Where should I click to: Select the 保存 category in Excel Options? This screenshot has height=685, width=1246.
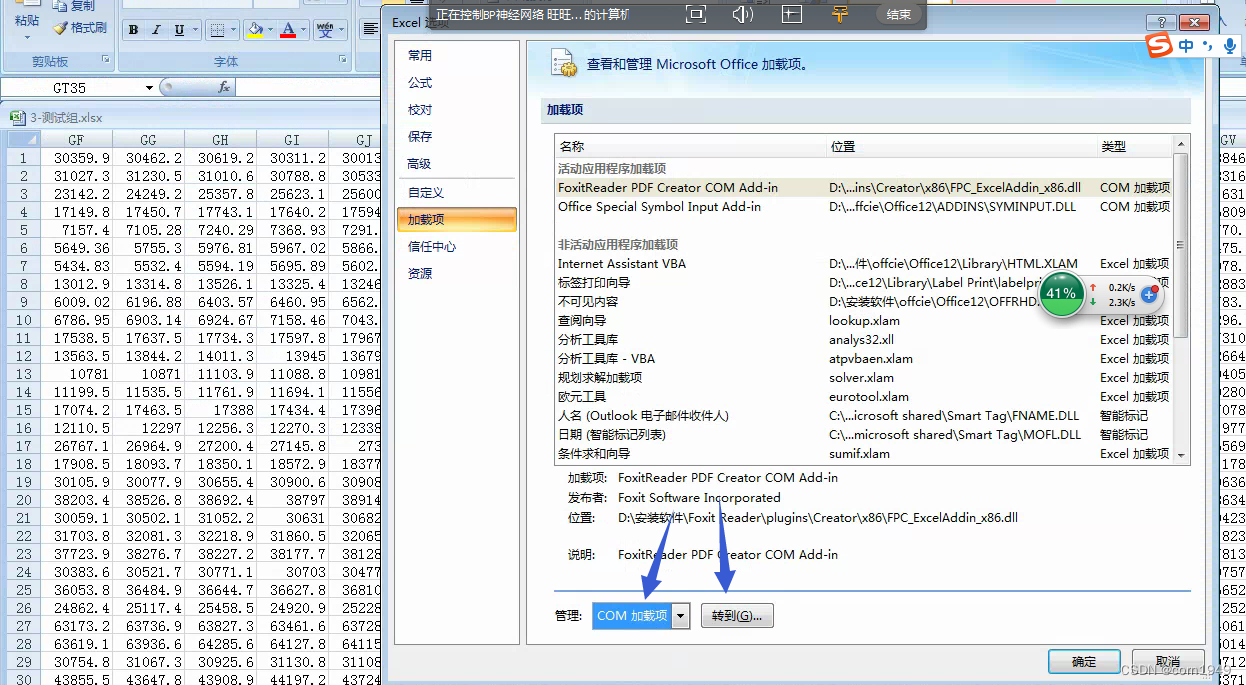pos(456,137)
